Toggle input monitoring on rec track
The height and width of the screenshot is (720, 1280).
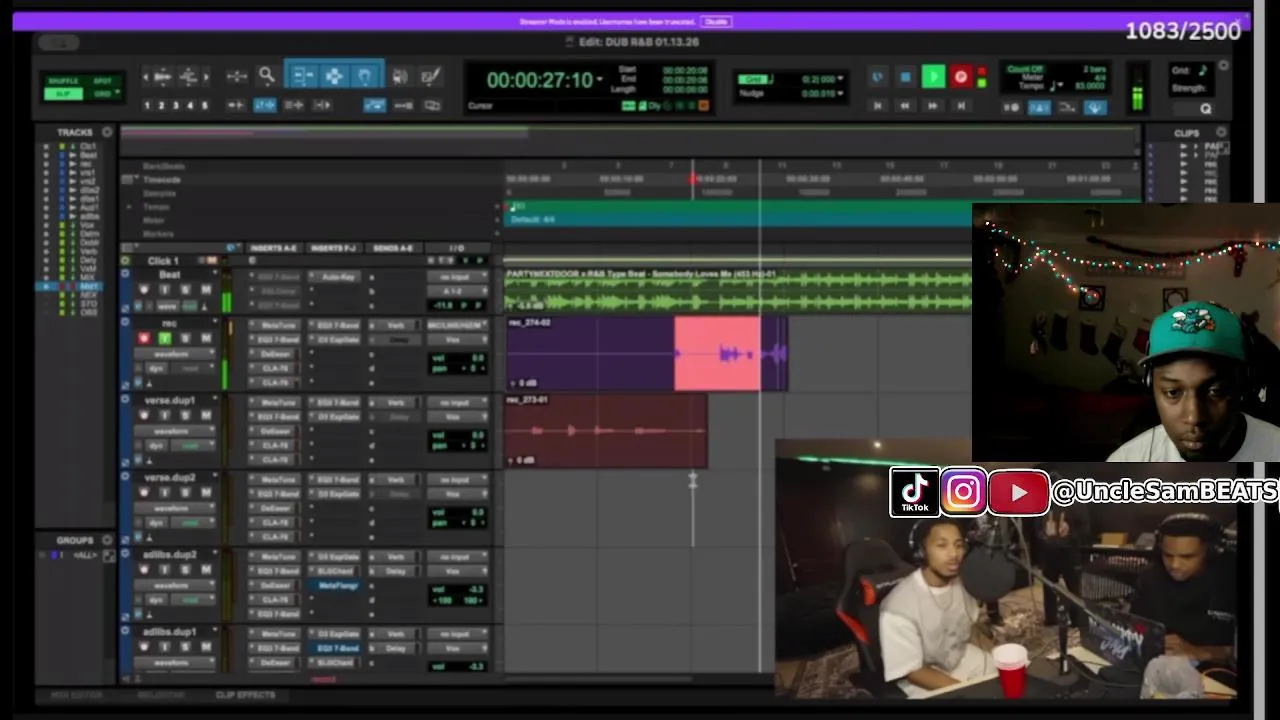click(165, 338)
